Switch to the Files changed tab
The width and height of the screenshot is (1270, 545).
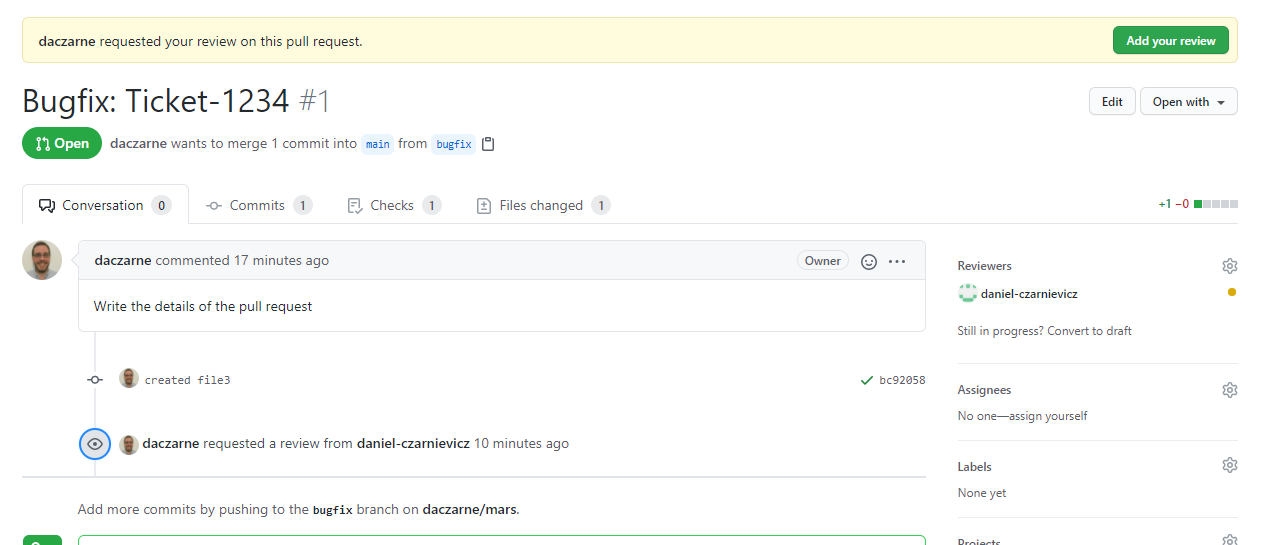pyautogui.click(x=541, y=205)
